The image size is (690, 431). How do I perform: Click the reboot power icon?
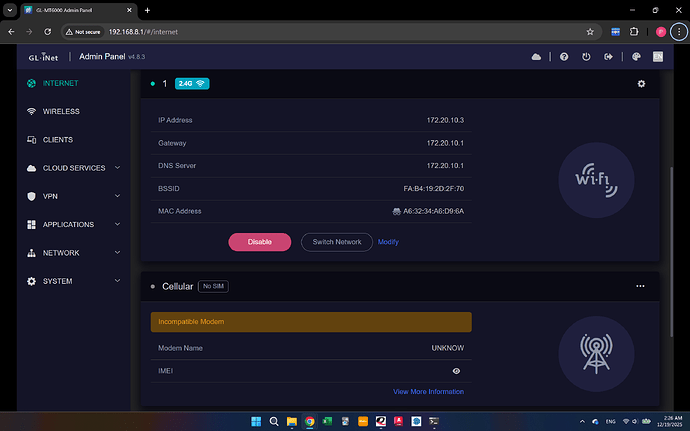point(586,58)
